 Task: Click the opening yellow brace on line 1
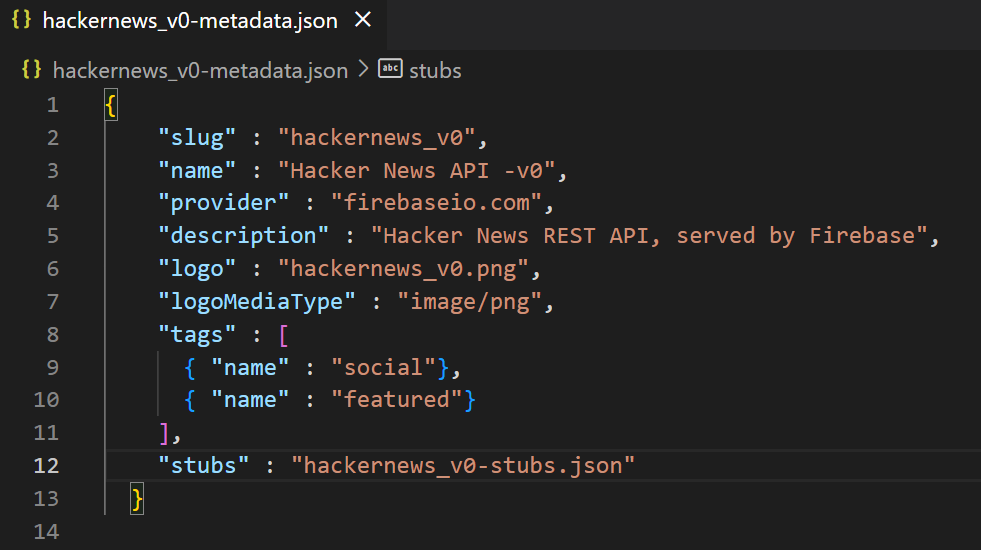point(111,105)
